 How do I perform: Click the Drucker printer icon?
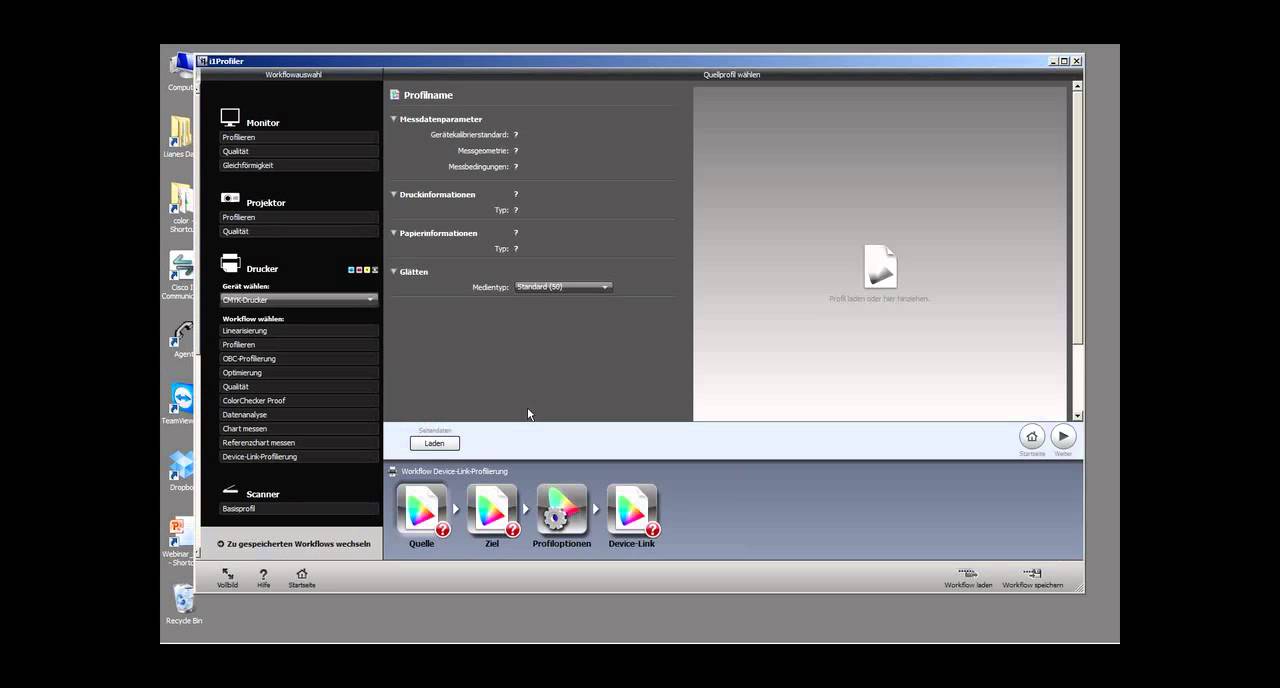pyautogui.click(x=230, y=264)
